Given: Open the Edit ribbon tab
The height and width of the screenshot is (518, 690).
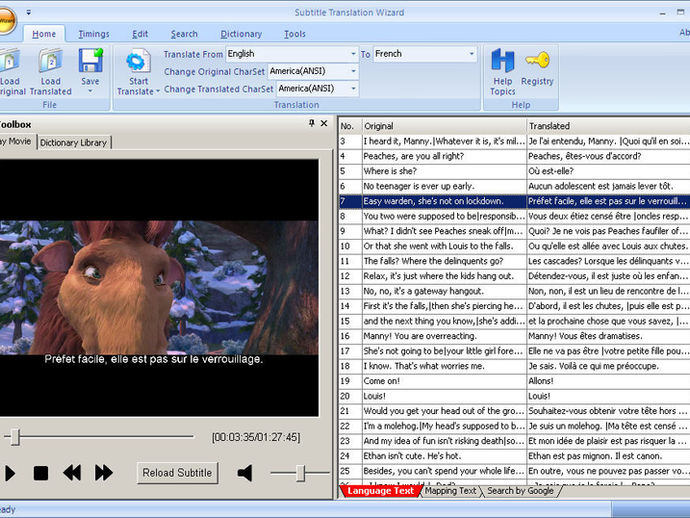Looking at the screenshot, I should [x=140, y=34].
